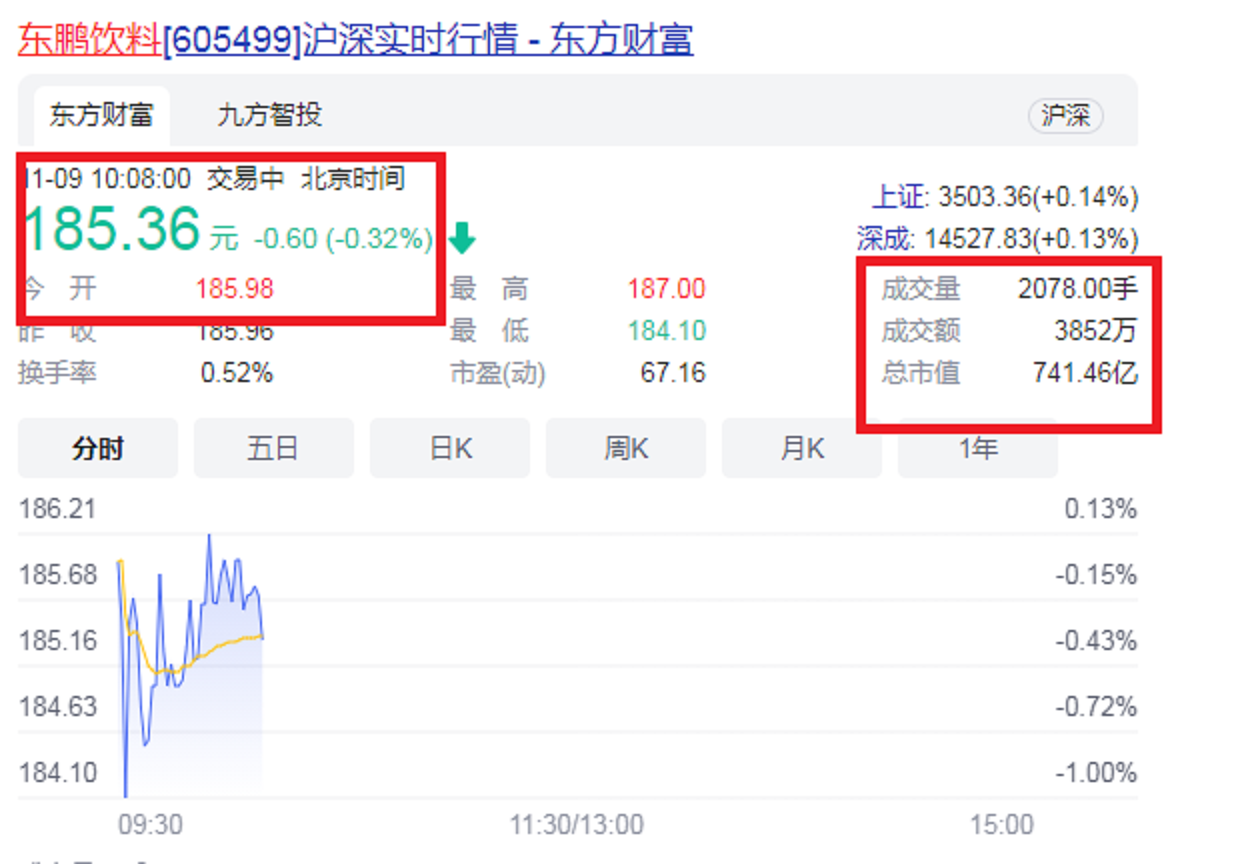
Task: Click the 185.16 price axis label
Action: (58, 640)
